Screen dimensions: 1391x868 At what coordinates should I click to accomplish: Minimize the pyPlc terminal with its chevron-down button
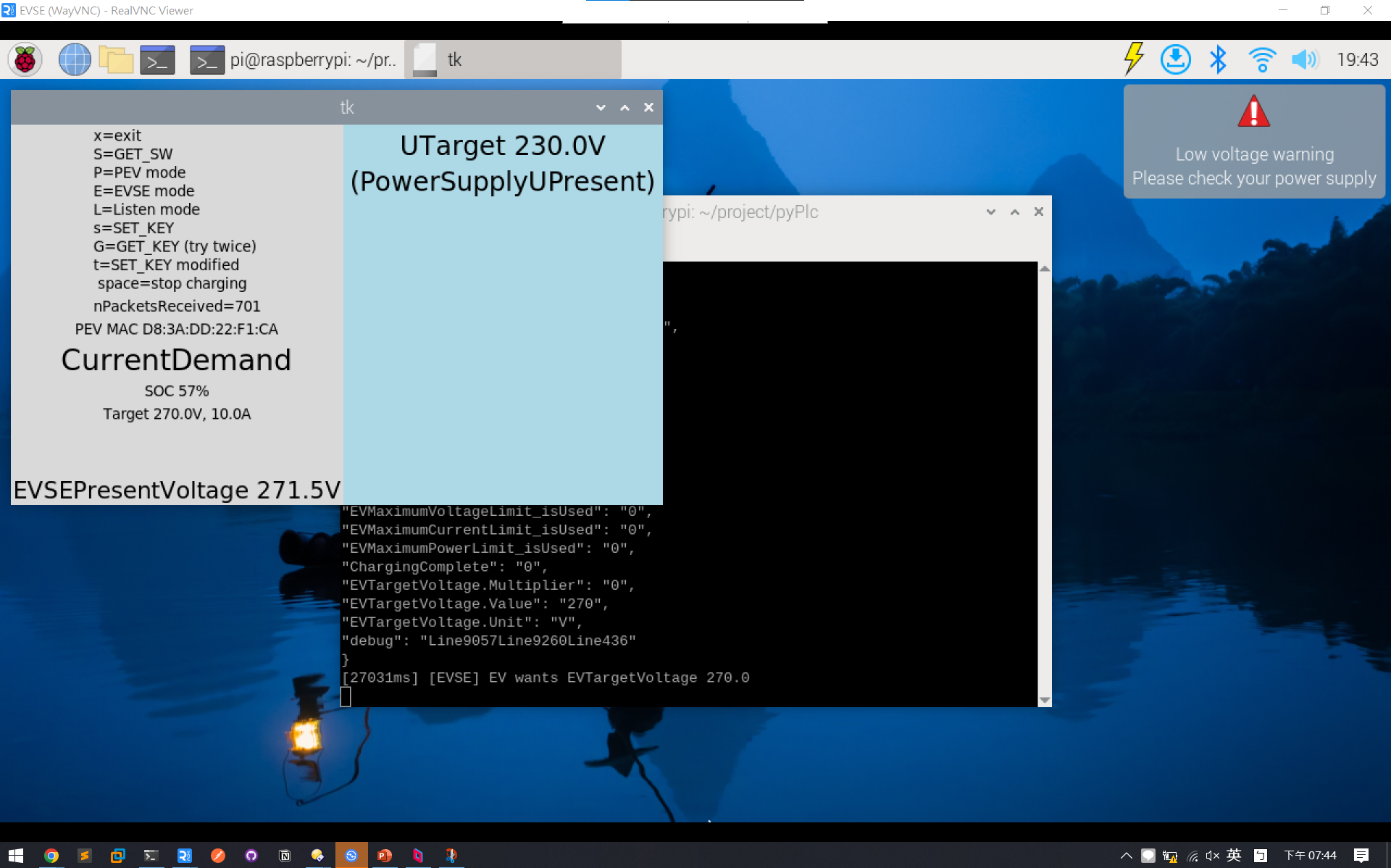tap(990, 212)
